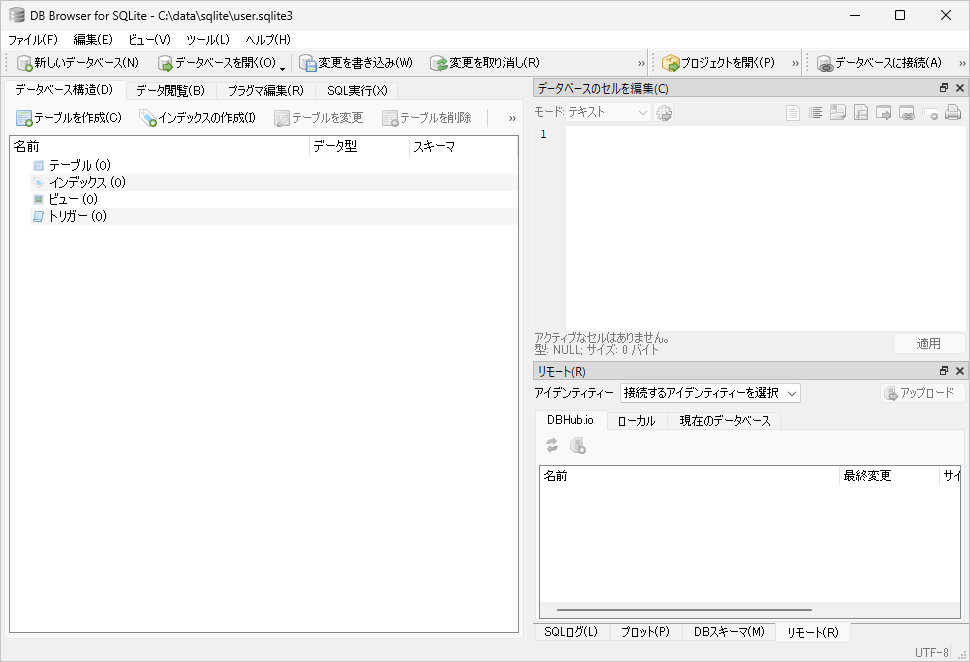Click the アップロード upload button
970x662 pixels.
[922, 393]
